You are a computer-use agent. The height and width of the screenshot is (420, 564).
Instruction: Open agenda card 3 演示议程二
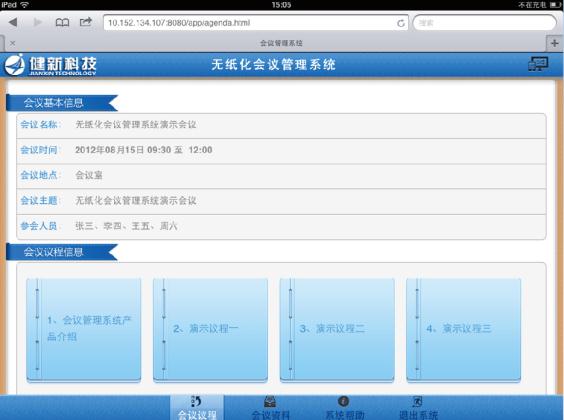pyautogui.click(x=337, y=330)
